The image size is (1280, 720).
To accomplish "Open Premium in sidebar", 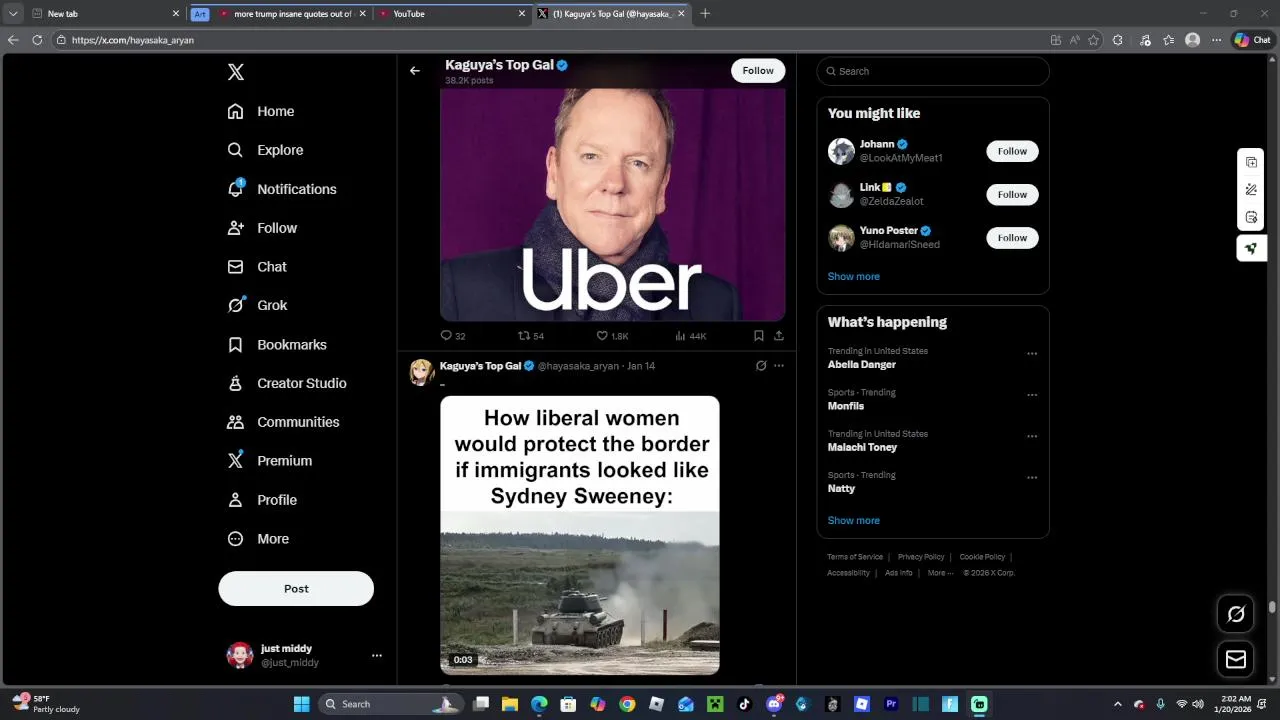I will (x=270, y=461).
